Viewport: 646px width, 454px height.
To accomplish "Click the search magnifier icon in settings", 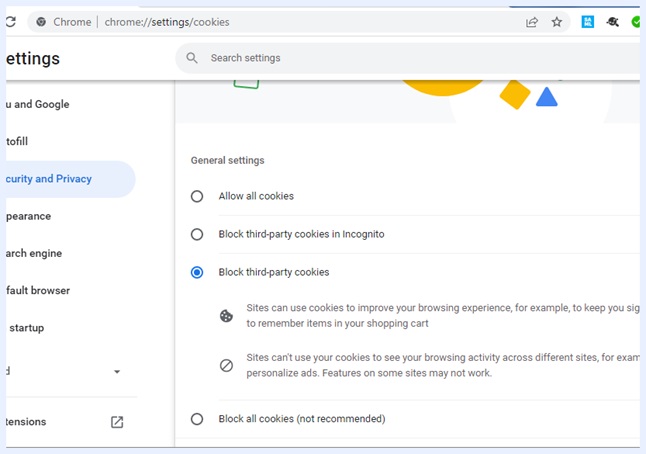I will (192, 58).
